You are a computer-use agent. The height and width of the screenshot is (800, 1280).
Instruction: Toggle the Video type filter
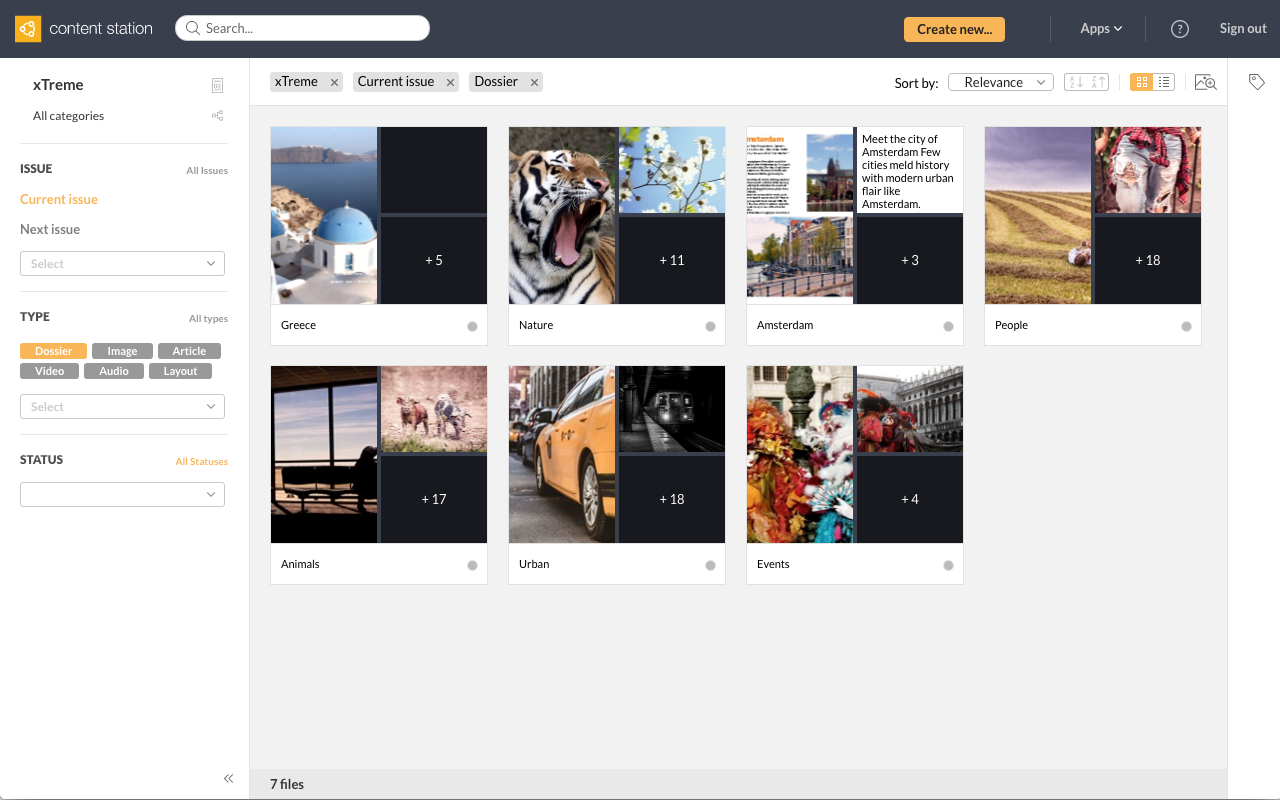tap(49, 370)
